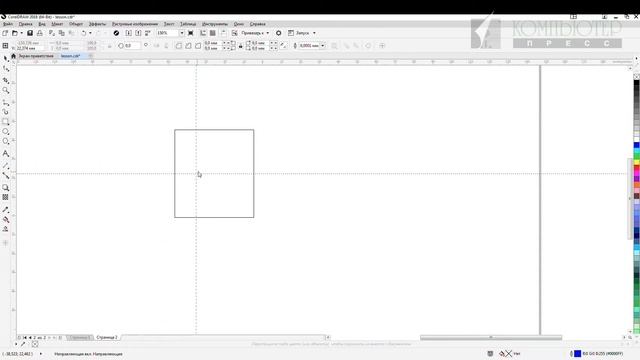Image resolution: width=640 pixels, height=360 pixels.
Task: Open the Edit (Правка) menu
Action: (x=25, y=24)
